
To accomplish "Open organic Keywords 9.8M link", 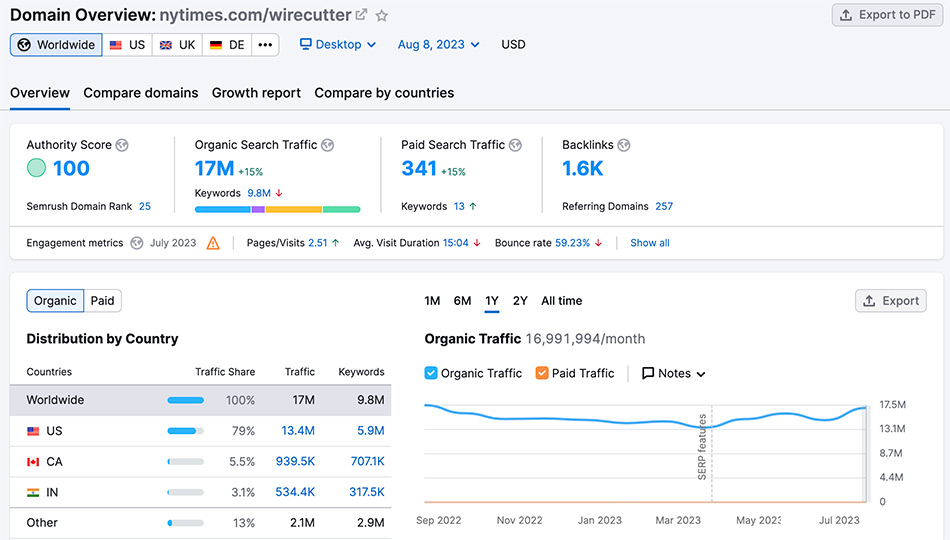I will pos(259,193).
